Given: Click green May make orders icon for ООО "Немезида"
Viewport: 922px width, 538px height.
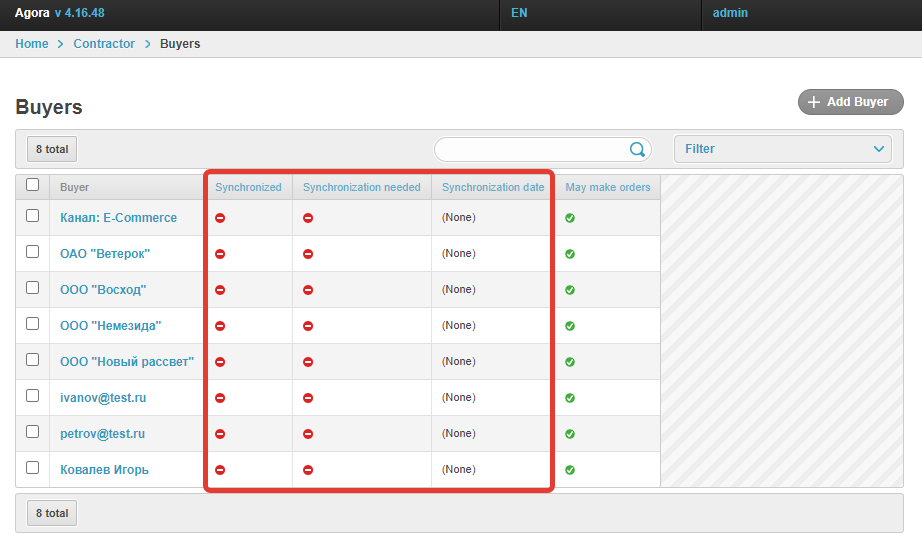Looking at the screenshot, I should [x=570, y=326].
